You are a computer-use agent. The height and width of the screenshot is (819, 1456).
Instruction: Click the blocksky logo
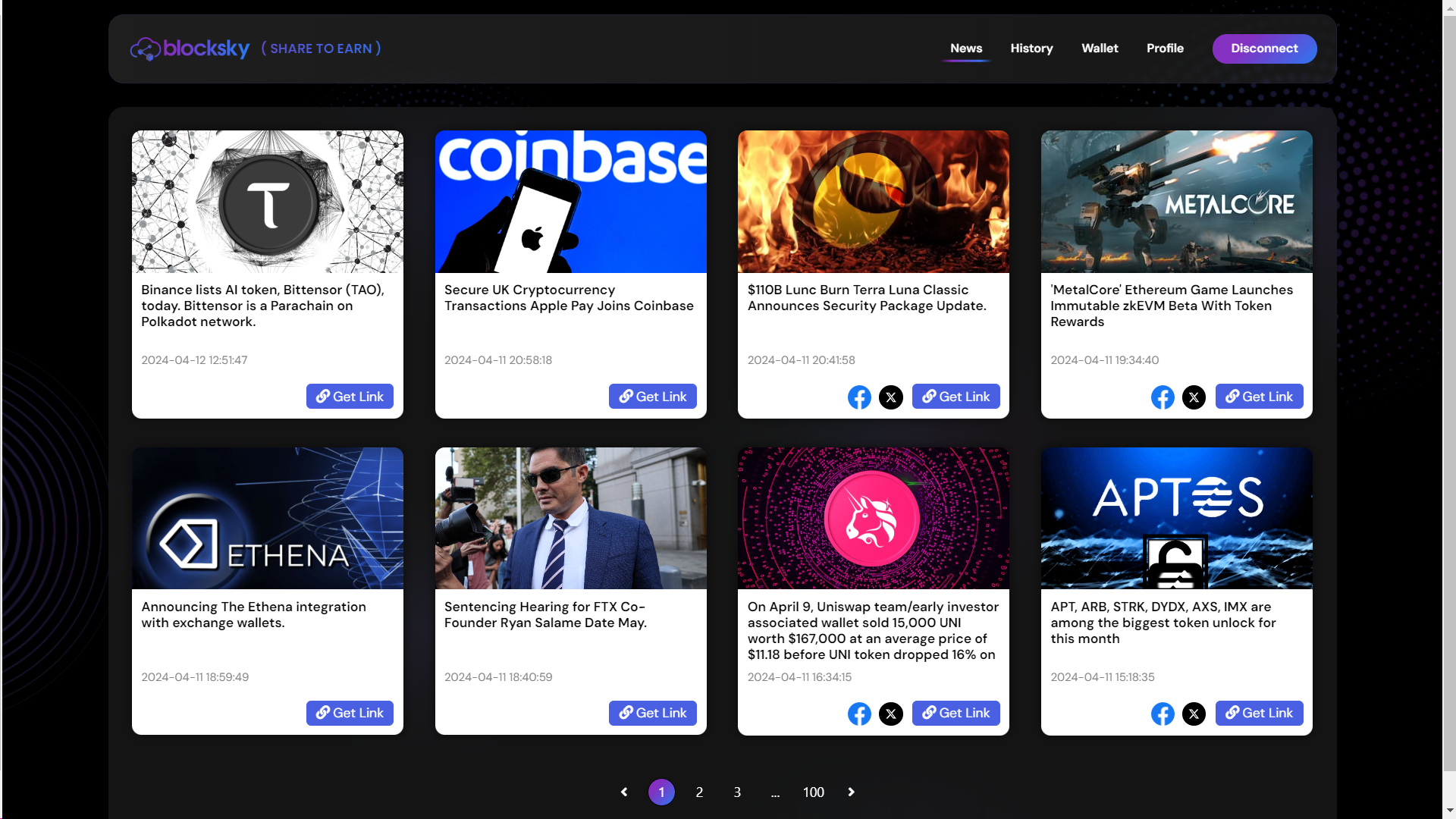(x=190, y=49)
